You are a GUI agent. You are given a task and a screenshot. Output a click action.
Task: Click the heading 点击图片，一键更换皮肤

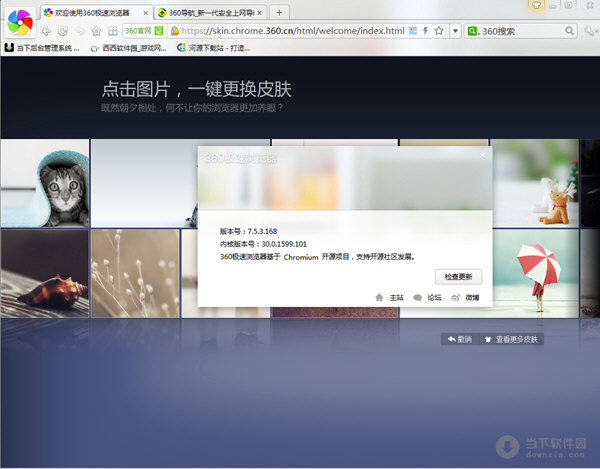point(197,89)
